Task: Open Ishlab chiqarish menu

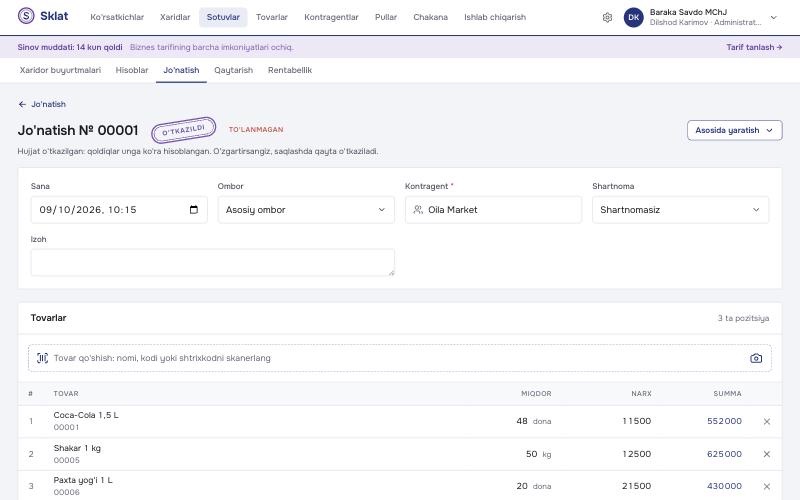Action: 495,17
